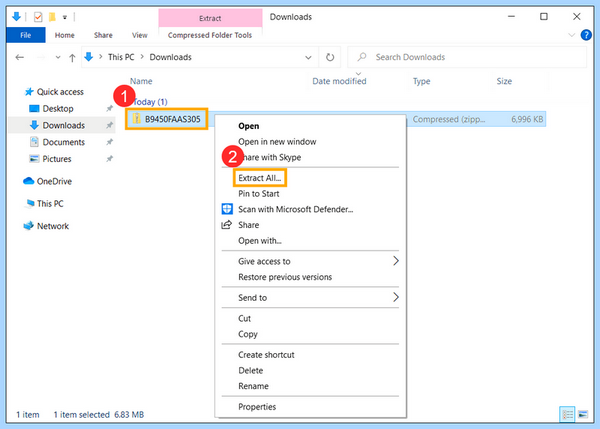Click the Downloads icon in the address bar
This screenshot has height=429, width=600.
click(x=89, y=57)
